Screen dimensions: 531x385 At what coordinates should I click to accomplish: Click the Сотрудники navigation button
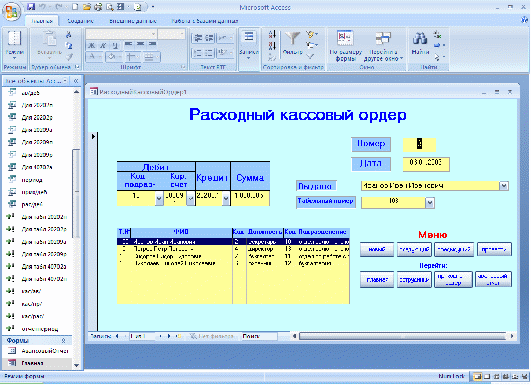[414, 280]
